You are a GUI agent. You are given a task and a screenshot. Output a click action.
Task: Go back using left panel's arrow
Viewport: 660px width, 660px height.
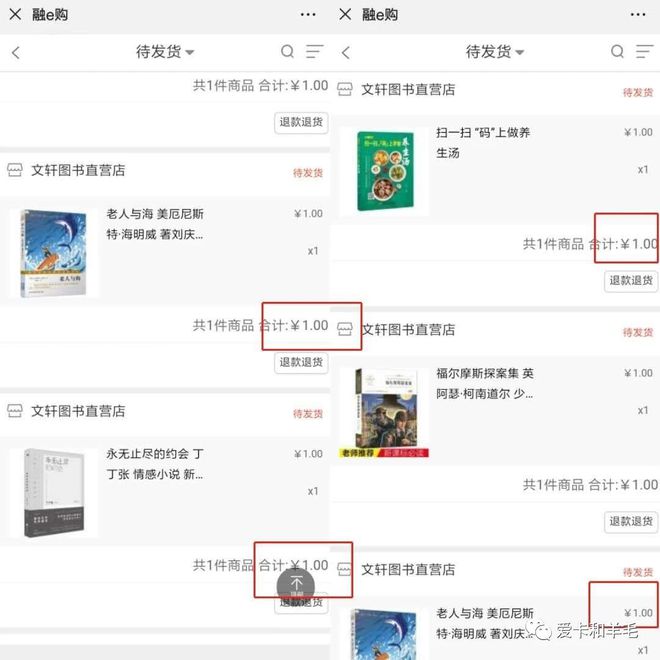16,53
